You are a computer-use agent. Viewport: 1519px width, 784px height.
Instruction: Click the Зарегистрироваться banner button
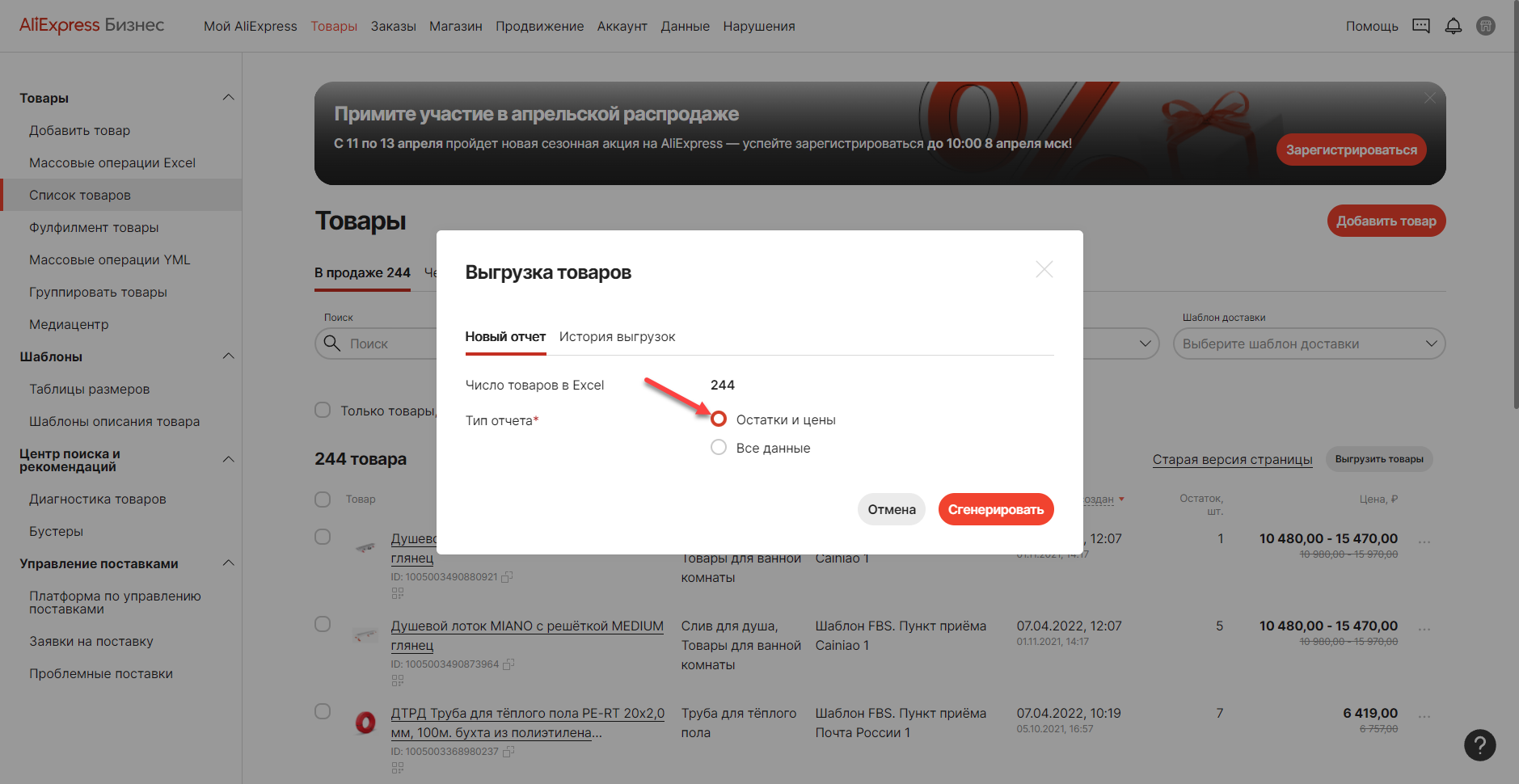point(1352,150)
